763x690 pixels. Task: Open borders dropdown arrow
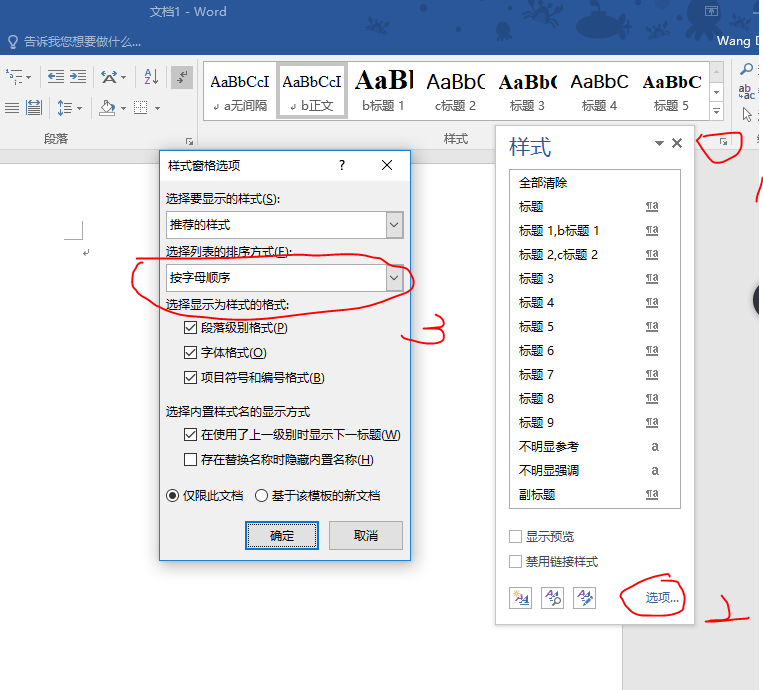click(x=157, y=108)
